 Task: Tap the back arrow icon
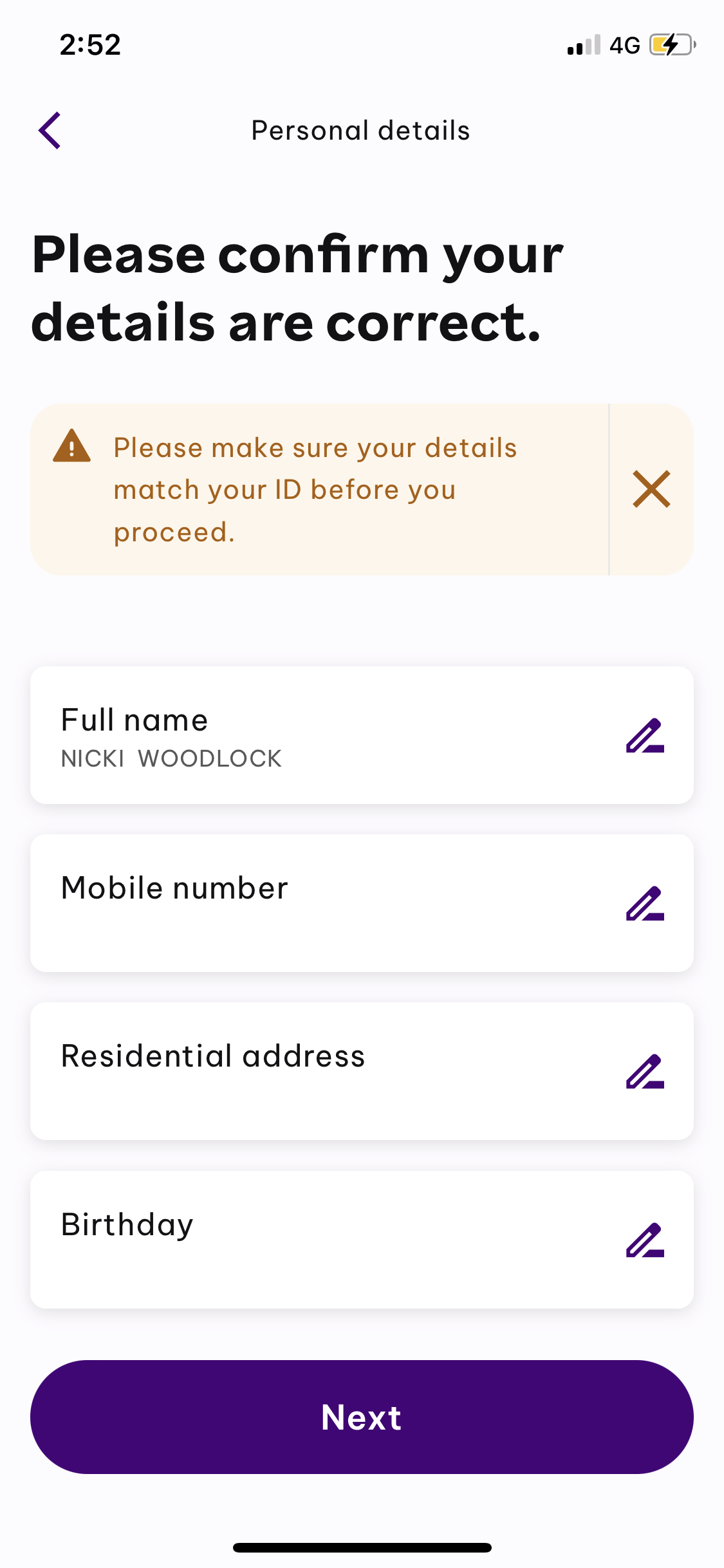coord(50,131)
